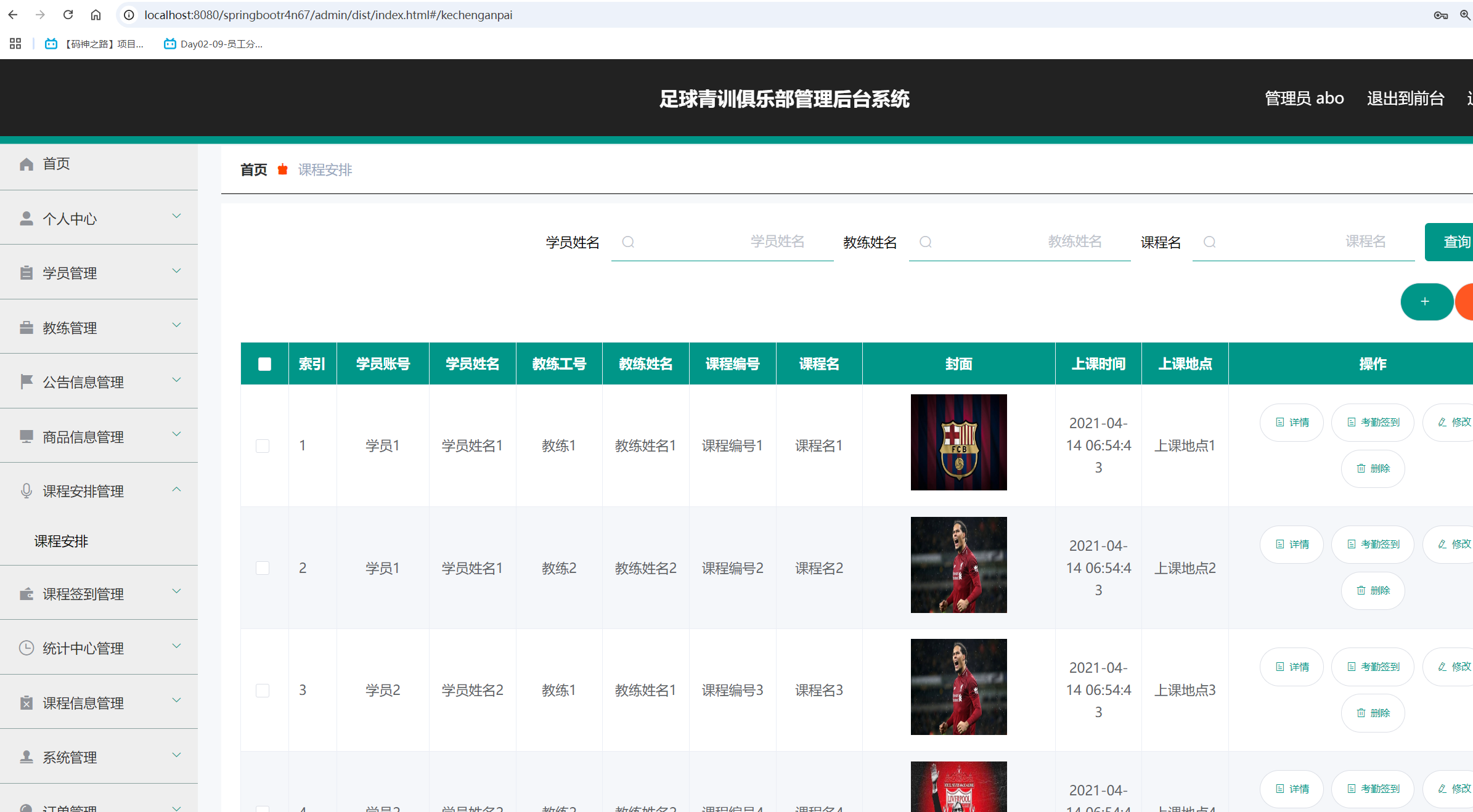Click the Barcelona cover thumbnail in row 1
Screen dimensions: 1473x812
[958, 442]
